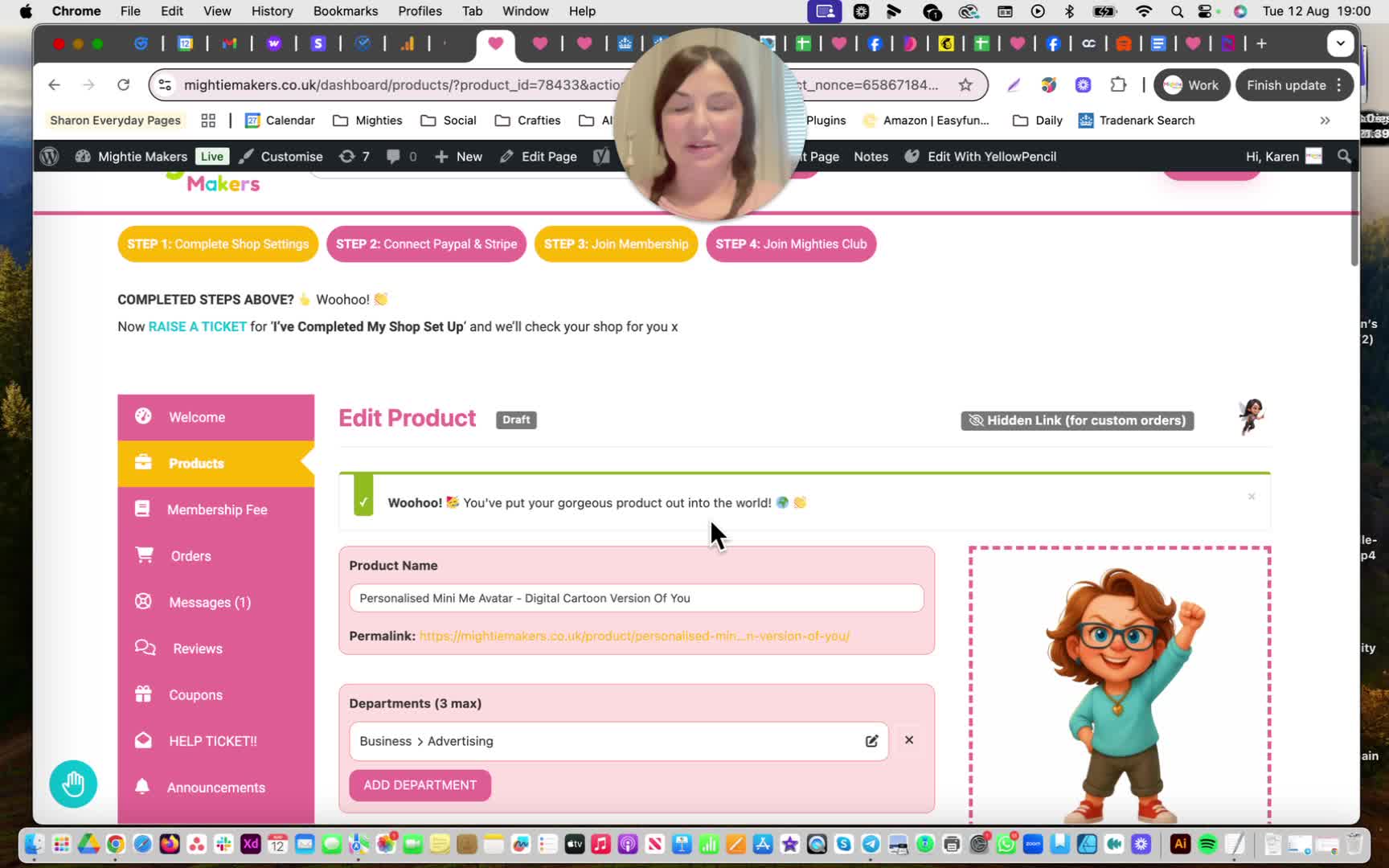Click into the Product Name field
Image resolution: width=1389 pixels, height=868 pixels.
pos(637,598)
